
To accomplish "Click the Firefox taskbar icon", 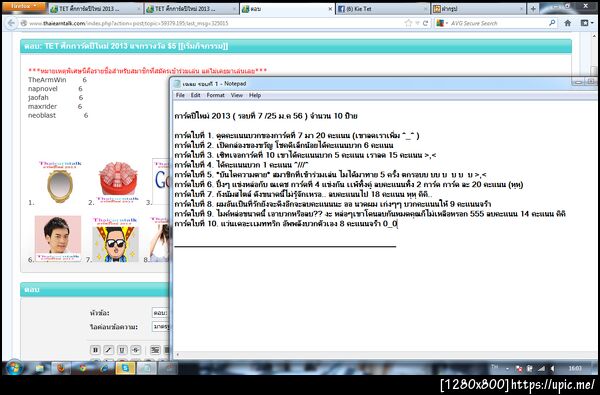I will (x=61, y=369).
